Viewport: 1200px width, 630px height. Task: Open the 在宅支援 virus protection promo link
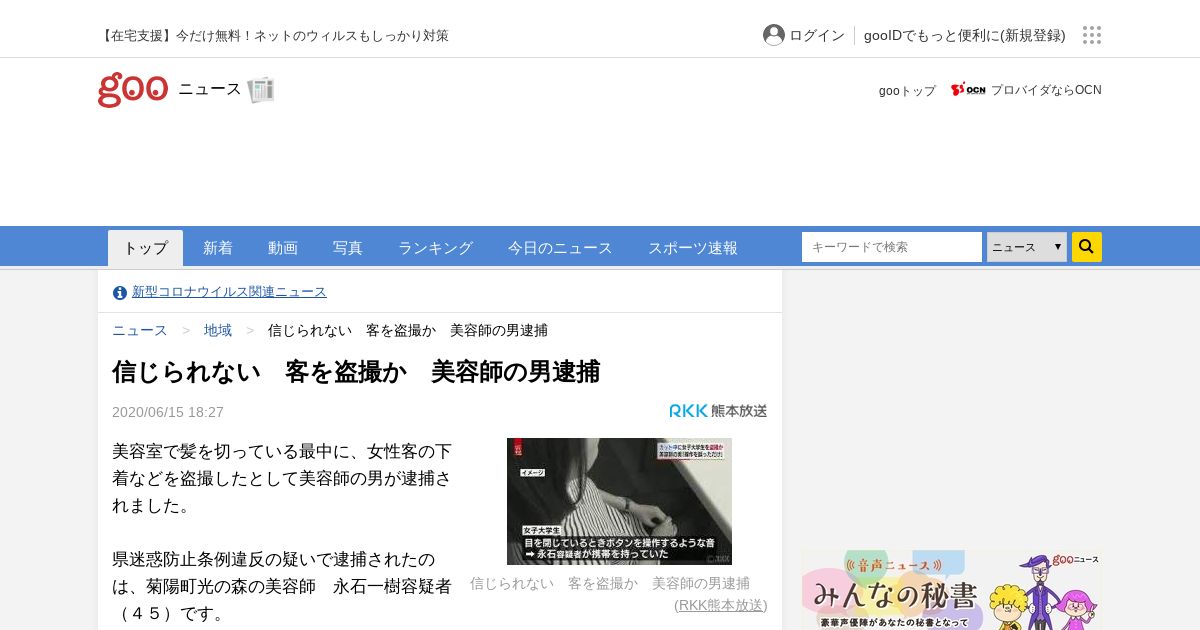273,35
